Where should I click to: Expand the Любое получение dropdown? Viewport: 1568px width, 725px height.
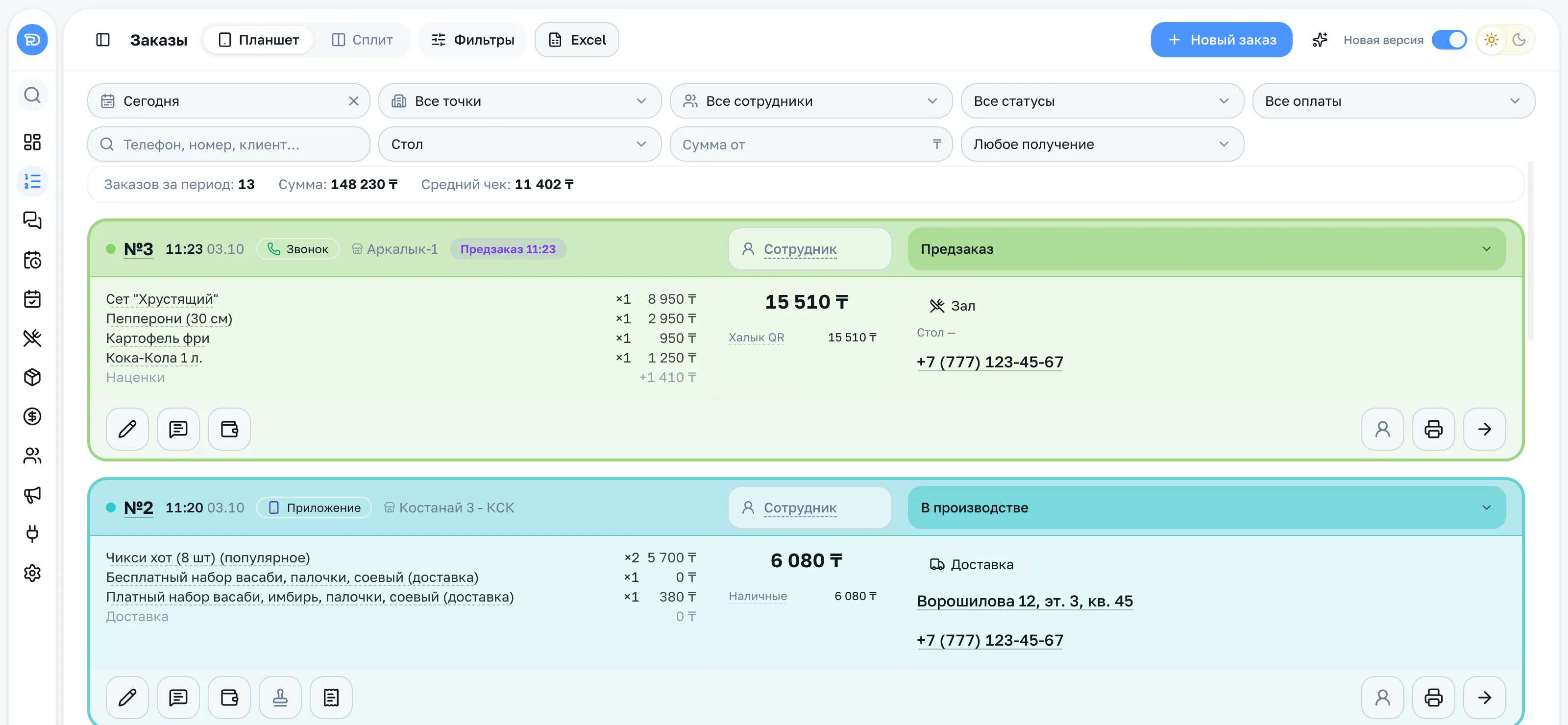(1102, 145)
